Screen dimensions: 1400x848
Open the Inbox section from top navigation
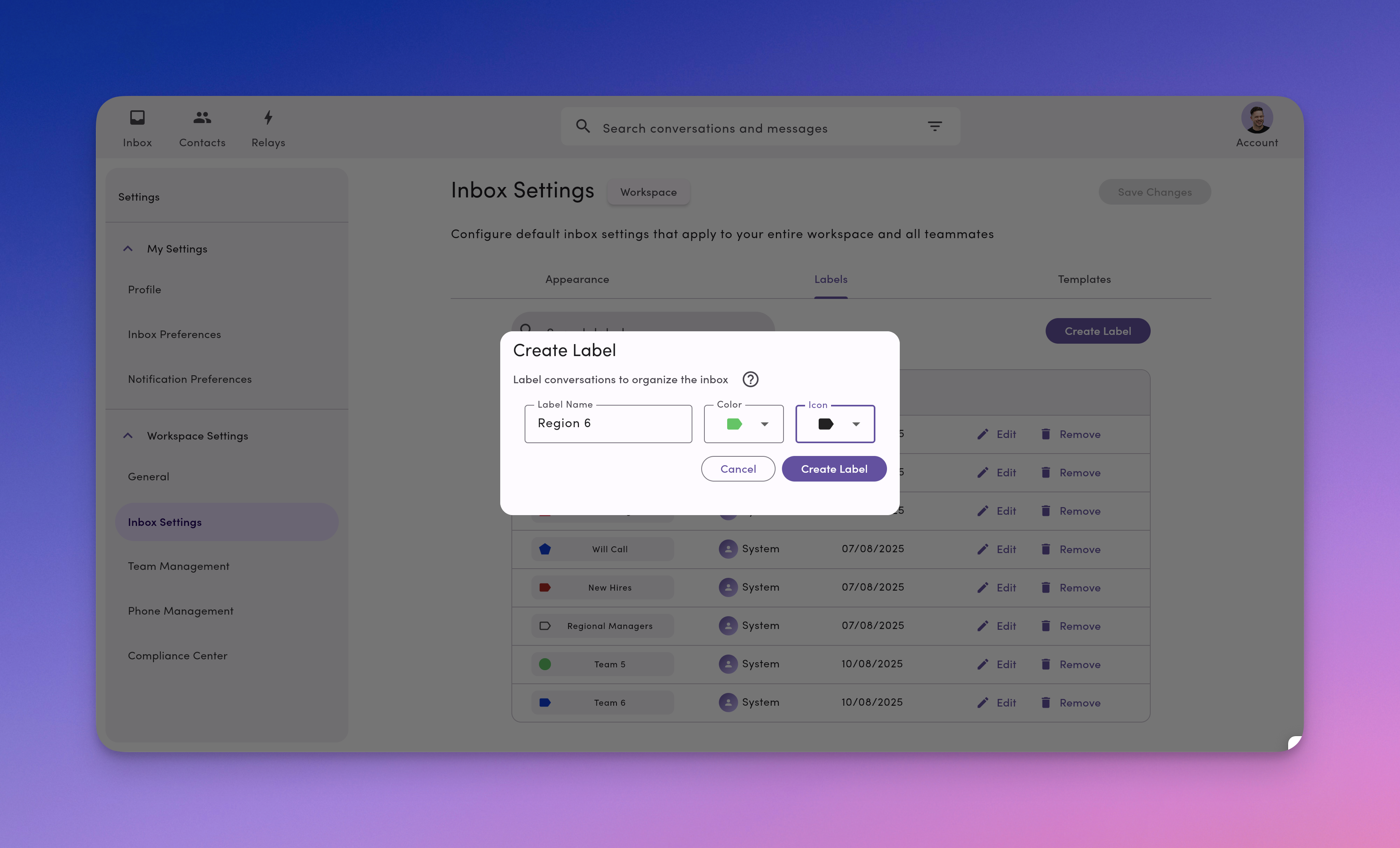(x=137, y=126)
